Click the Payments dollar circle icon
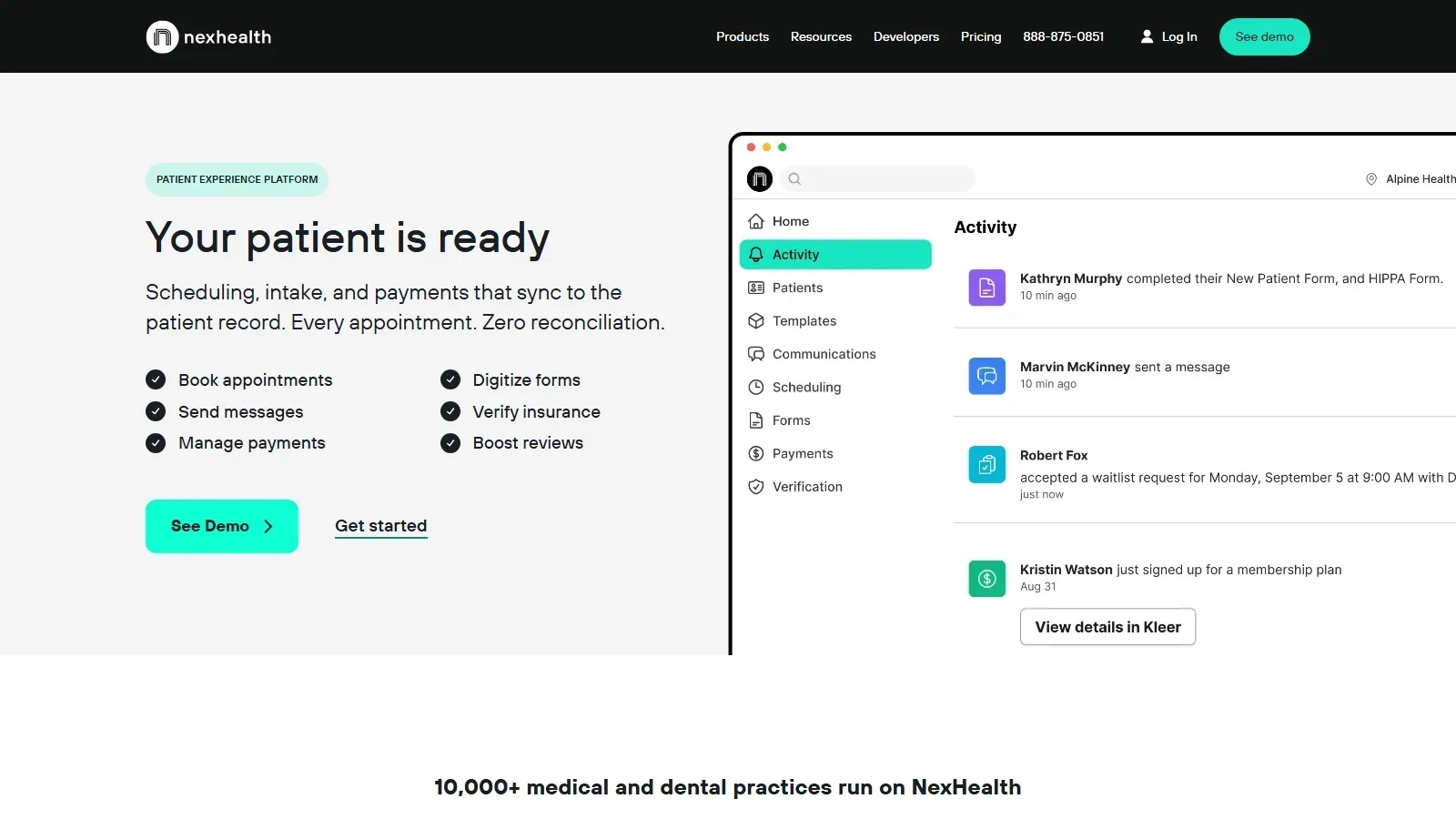The height and width of the screenshot is (819, 1456). point(756,453)
